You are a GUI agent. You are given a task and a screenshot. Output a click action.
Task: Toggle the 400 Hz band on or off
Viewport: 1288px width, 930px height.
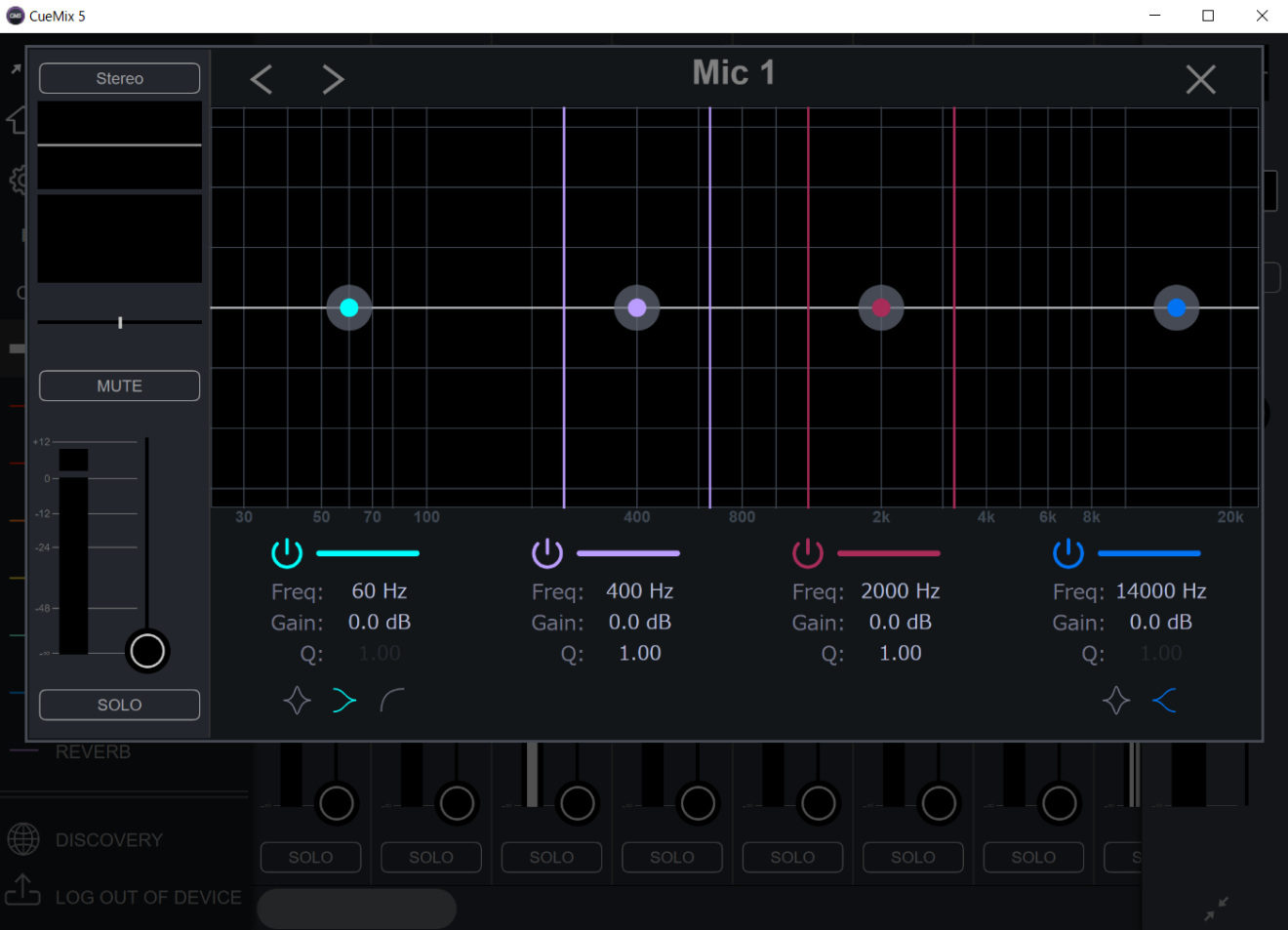coord(547,552)
